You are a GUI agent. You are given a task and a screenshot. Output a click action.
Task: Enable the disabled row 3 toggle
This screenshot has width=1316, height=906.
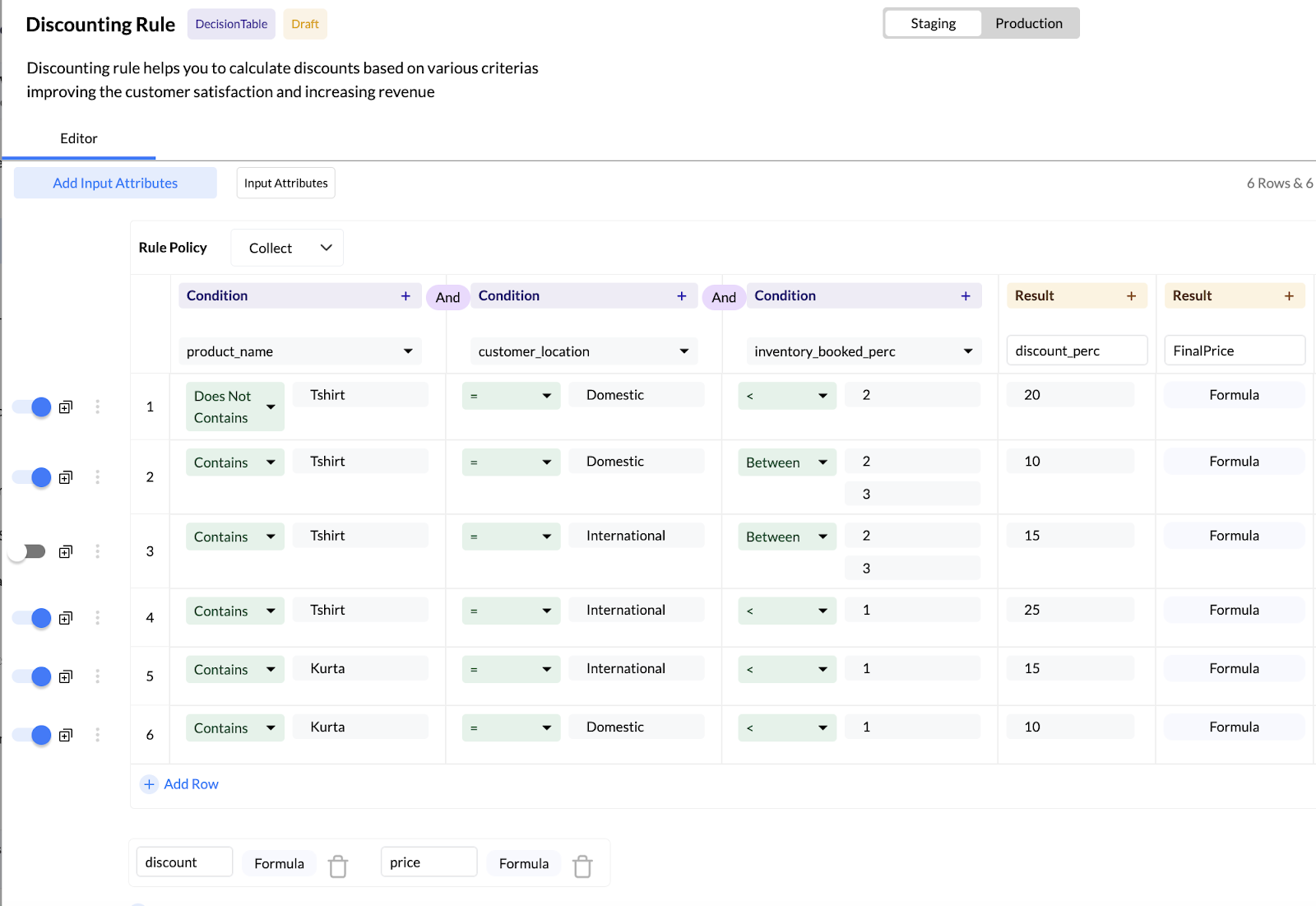point(28,551)
